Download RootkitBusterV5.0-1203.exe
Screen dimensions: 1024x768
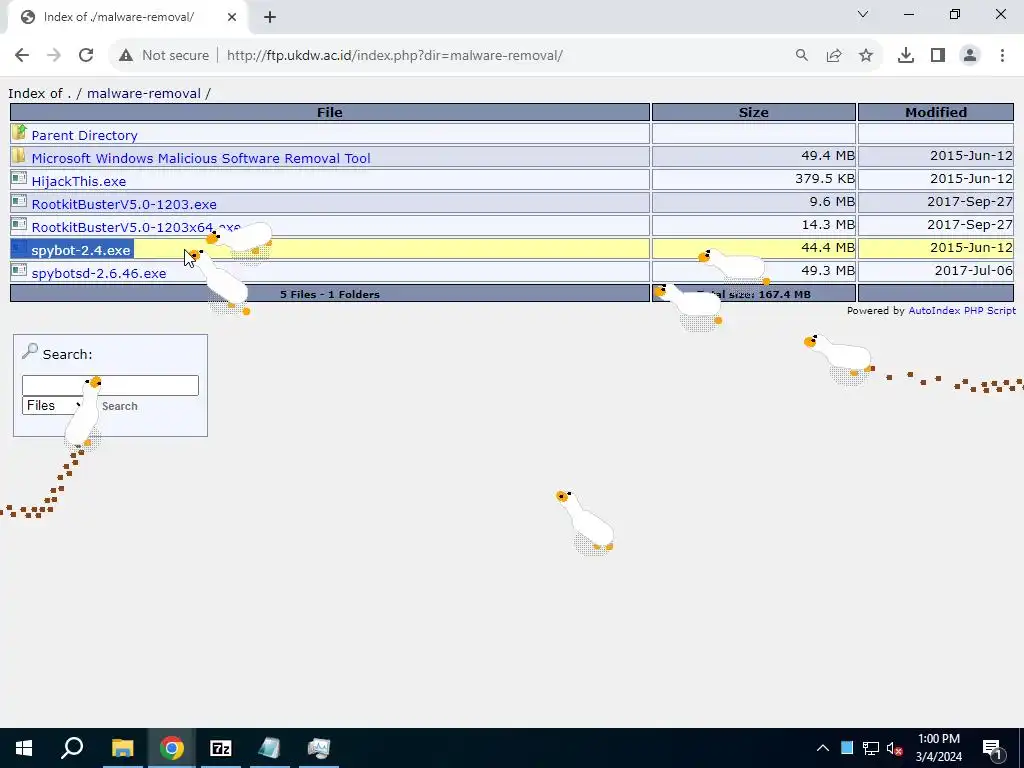point(124,204)
